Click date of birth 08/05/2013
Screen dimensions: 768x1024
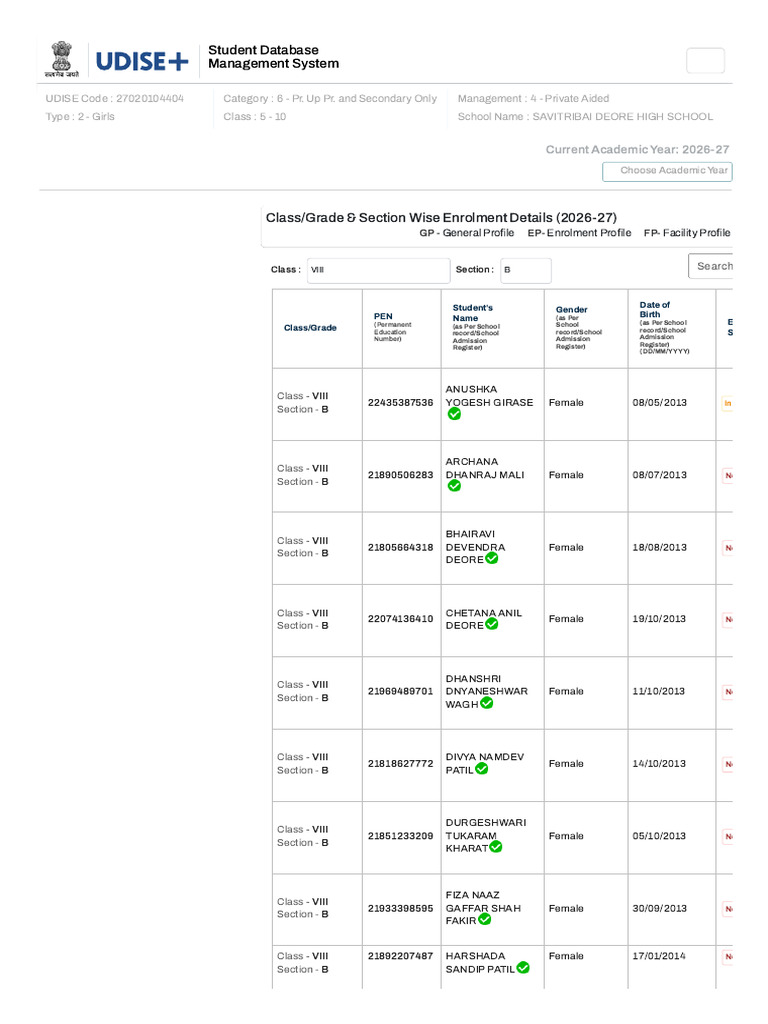659,403
